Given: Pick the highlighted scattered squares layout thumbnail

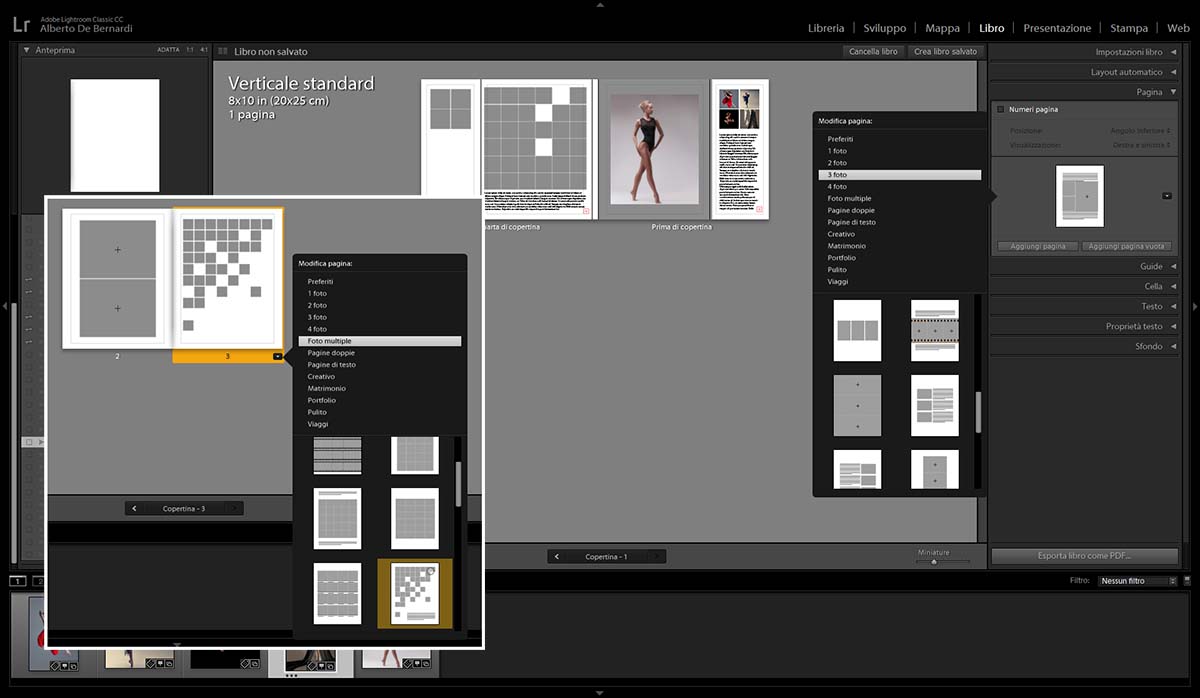Looking at the screenshot, I should [x=414, y=594].
